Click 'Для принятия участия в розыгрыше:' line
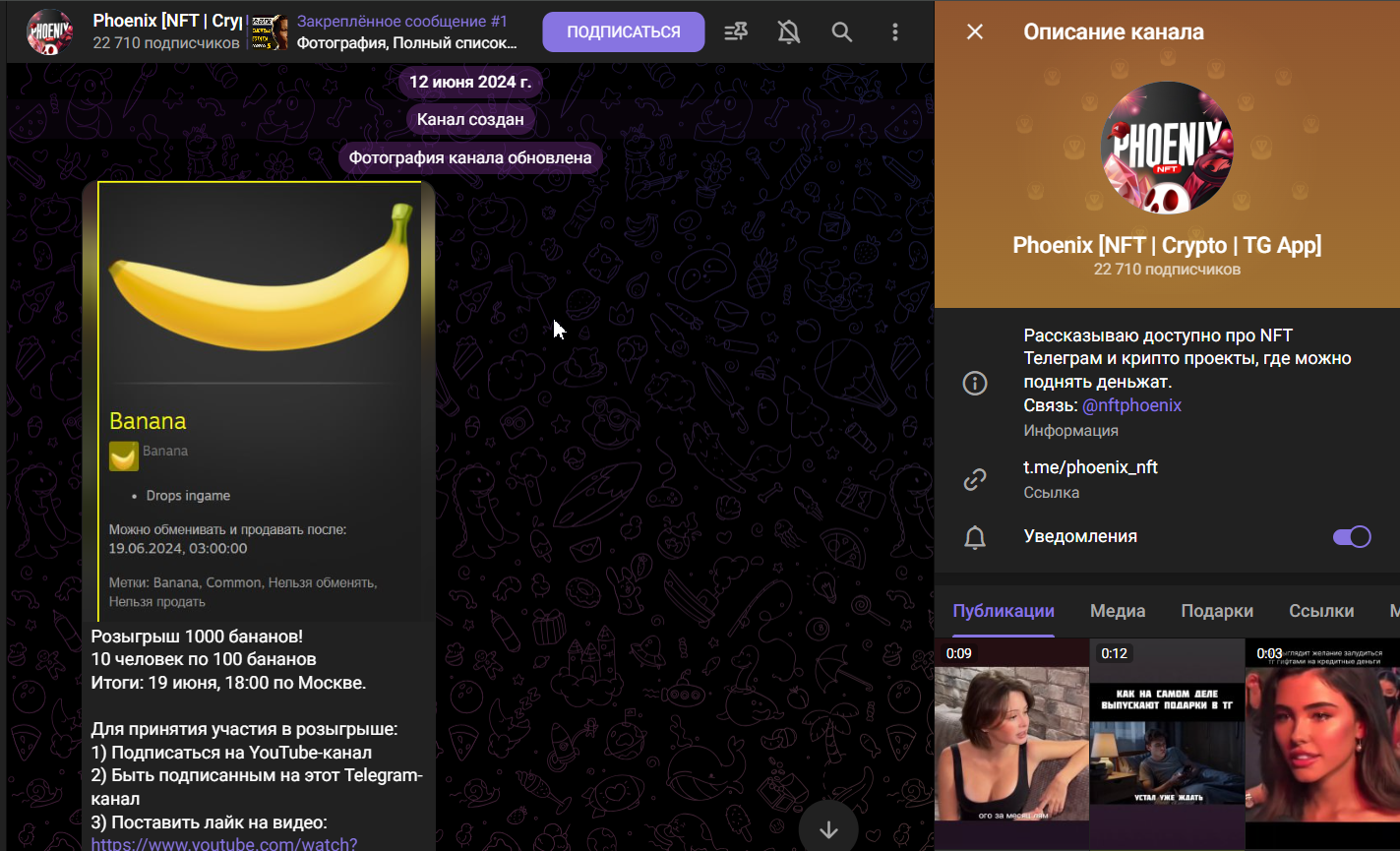The width and height of the screenshot is (1400, 851). click(x=244, y=729)
